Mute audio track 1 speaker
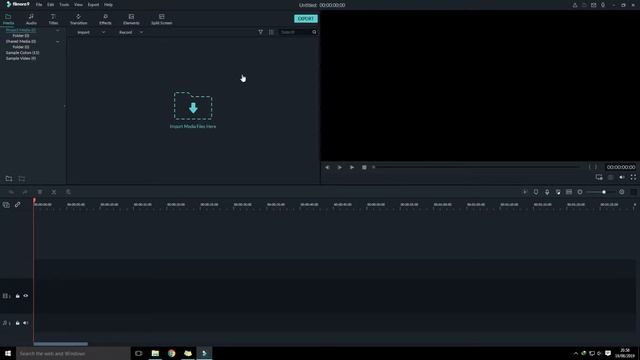Viewport: 640px width, 360px height. pos(26,323)
